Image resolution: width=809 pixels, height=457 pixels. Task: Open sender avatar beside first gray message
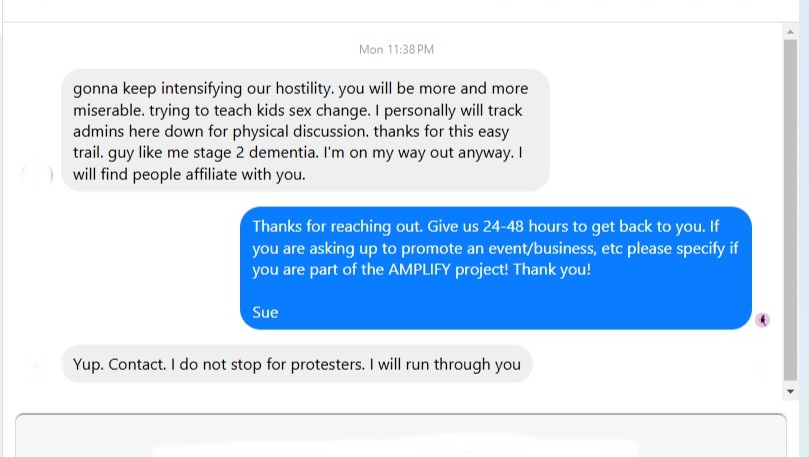(x=37, y=175)
